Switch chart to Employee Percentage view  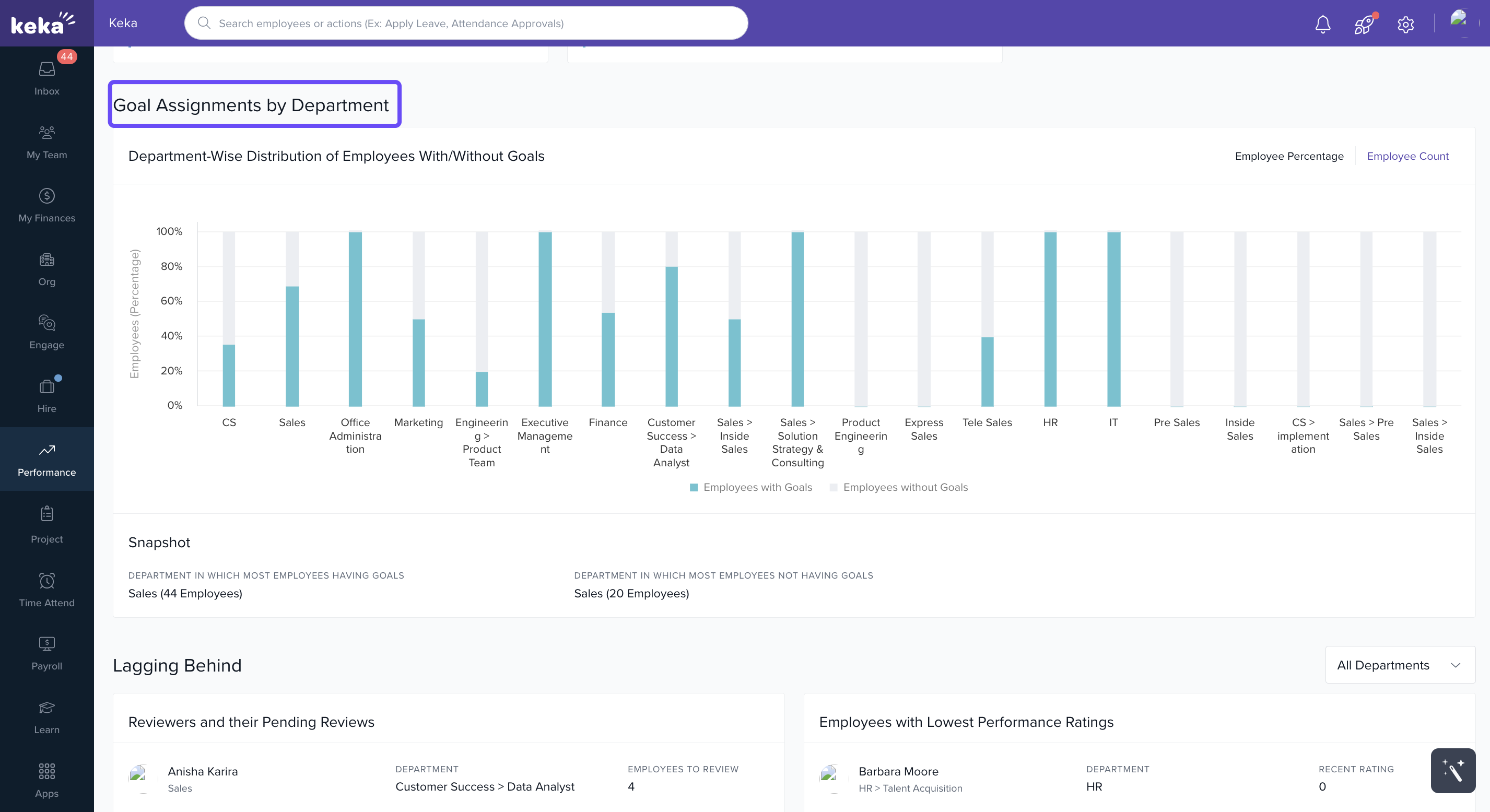click(1289, 156)
